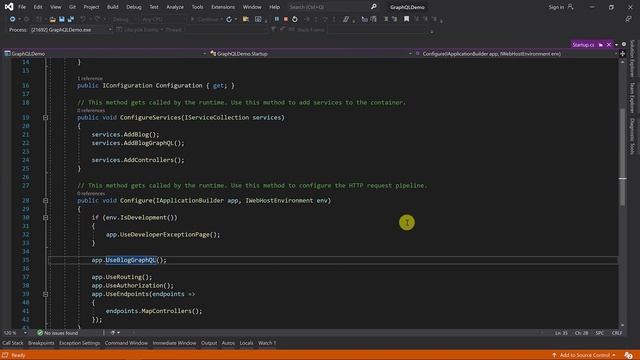
Task: Click the notifications icon in status bar
Action: pos(628,355)
